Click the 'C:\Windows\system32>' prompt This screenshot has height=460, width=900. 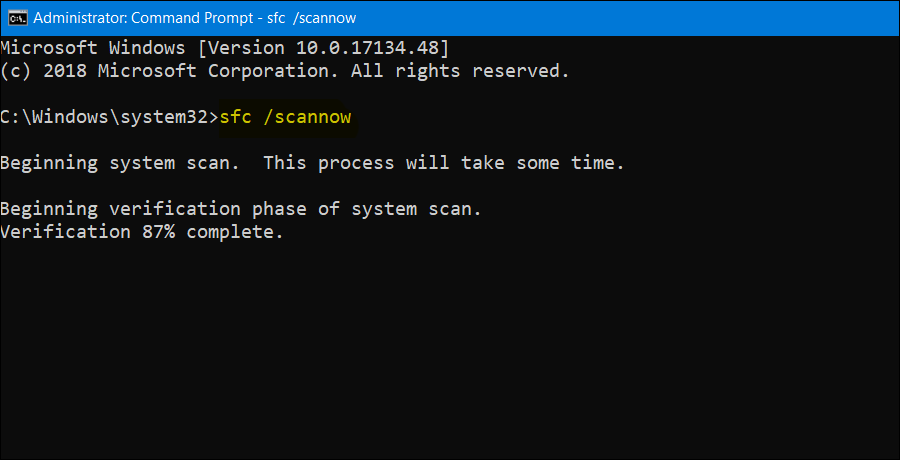click(107, 117)
